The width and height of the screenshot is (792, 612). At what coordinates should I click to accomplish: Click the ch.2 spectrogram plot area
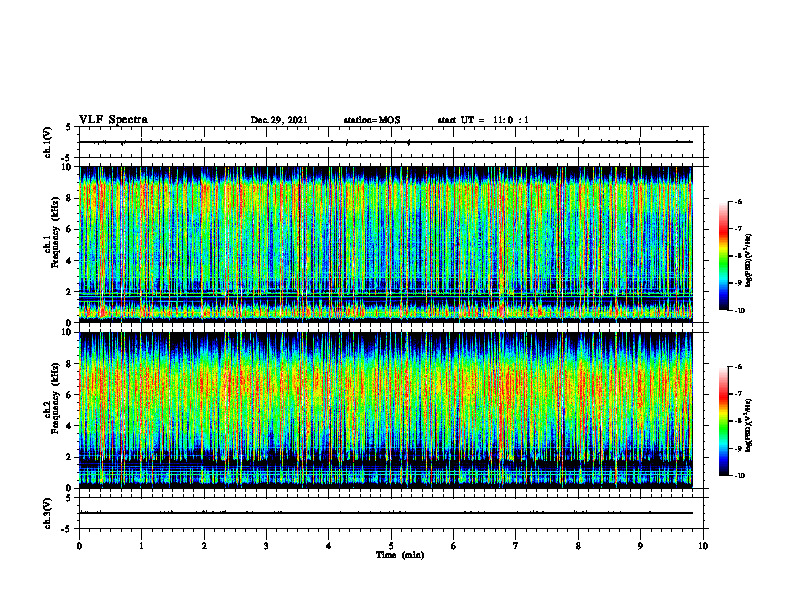point(385,410)
